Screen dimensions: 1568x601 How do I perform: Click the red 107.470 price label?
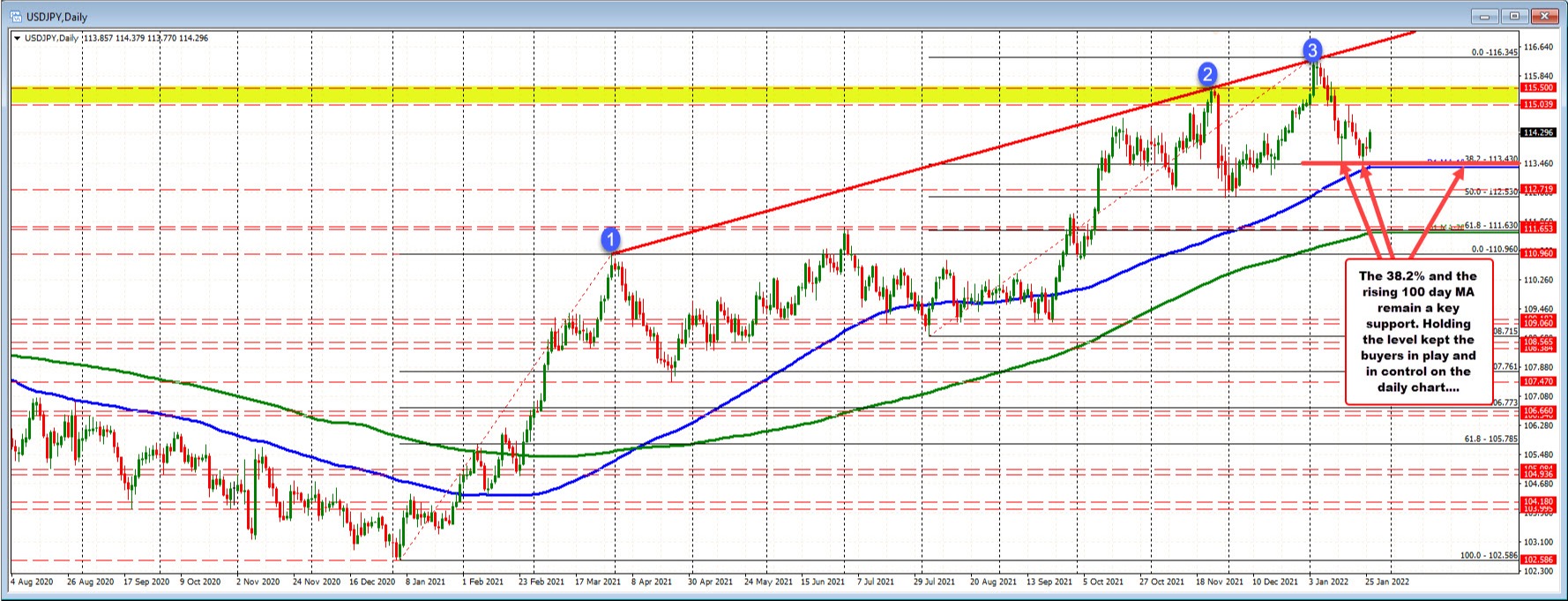pos(1538,381)
